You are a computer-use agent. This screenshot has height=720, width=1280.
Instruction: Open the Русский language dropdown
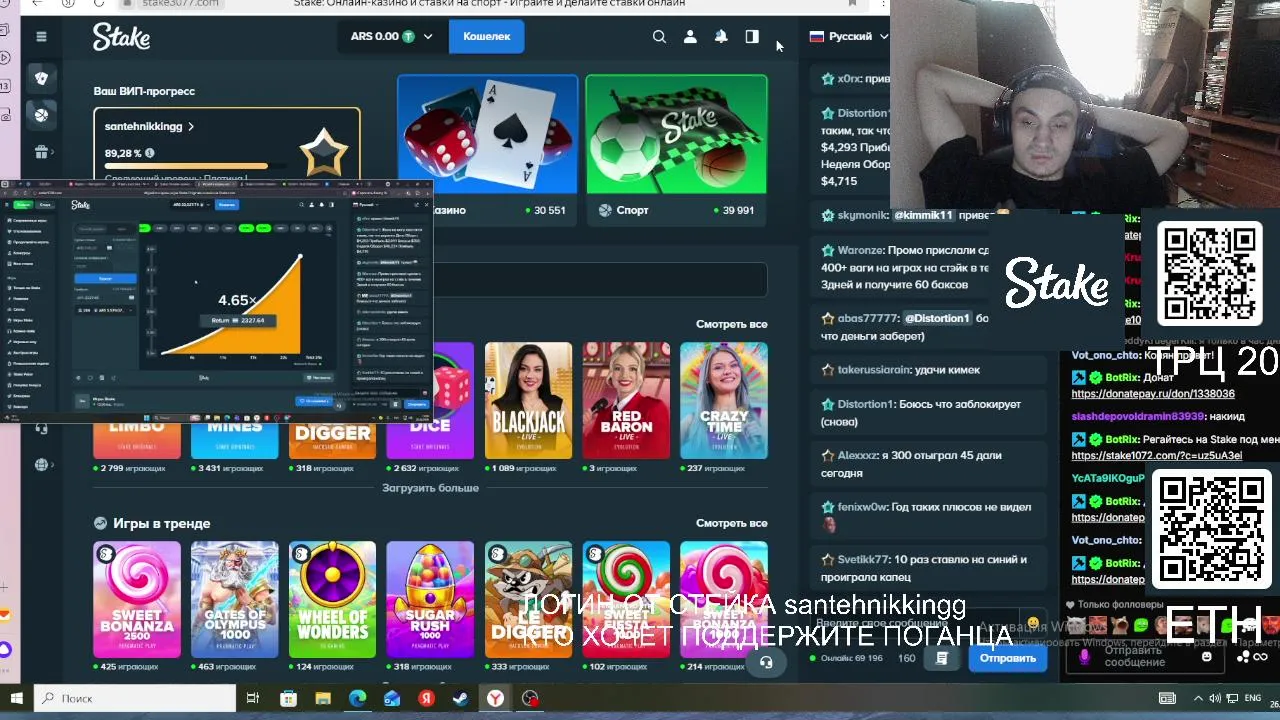(x=848, y=36)
